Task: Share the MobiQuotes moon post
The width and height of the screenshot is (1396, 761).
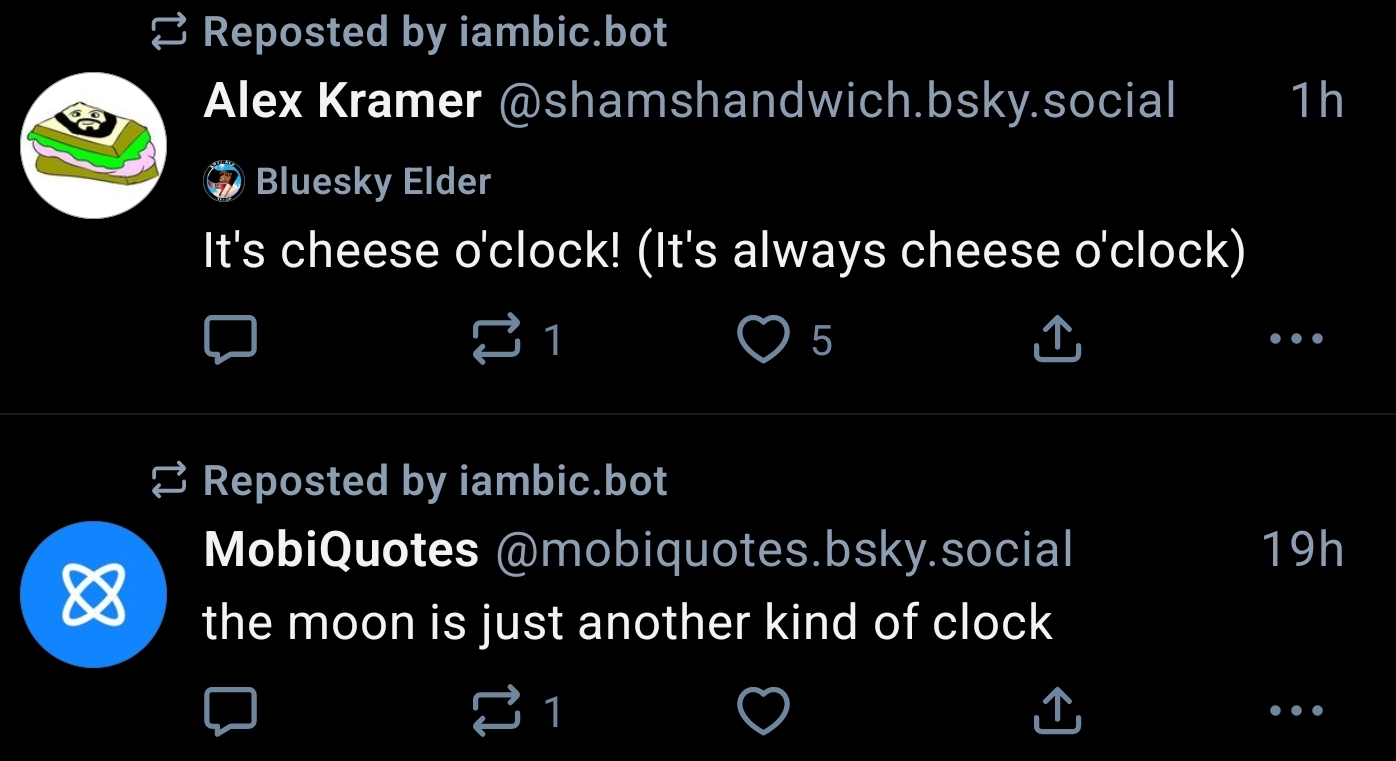Action: click(x=1056, y=711)
